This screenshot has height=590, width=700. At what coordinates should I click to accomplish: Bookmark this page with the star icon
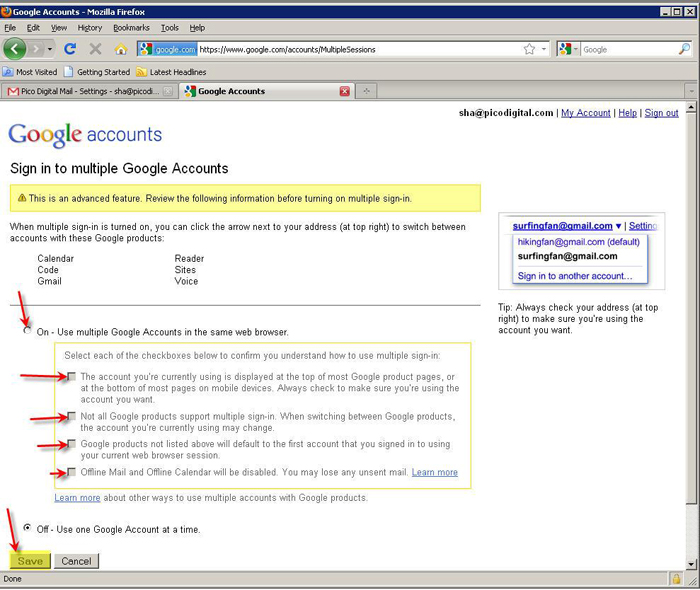[529, 49]
